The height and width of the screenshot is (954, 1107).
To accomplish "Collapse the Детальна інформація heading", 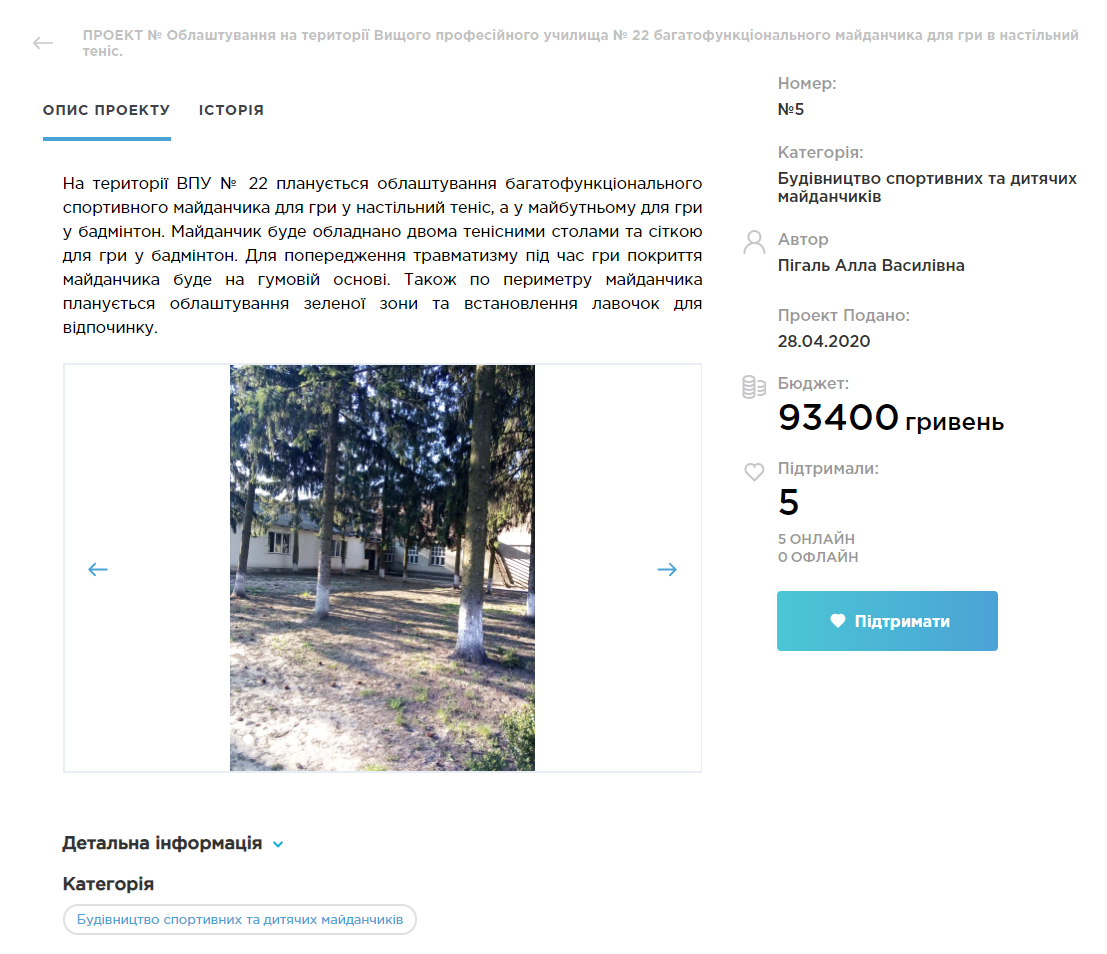I will click(x=162, y=843).
